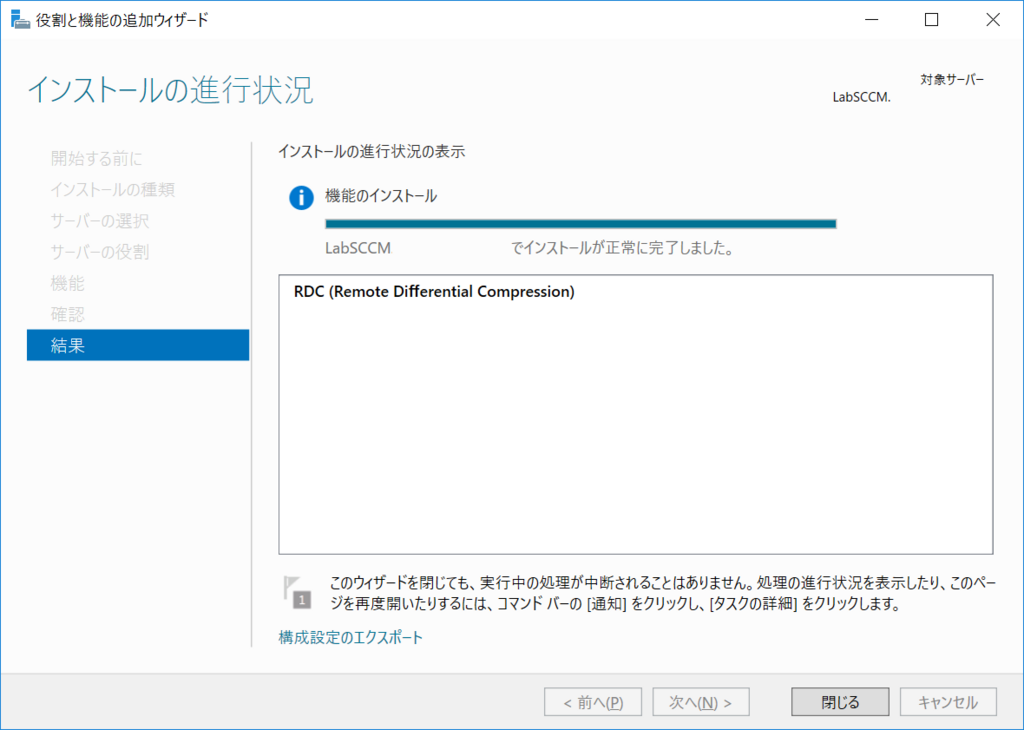
Task: Select the 結果 step in the sidebar
Action: point(138,345)
